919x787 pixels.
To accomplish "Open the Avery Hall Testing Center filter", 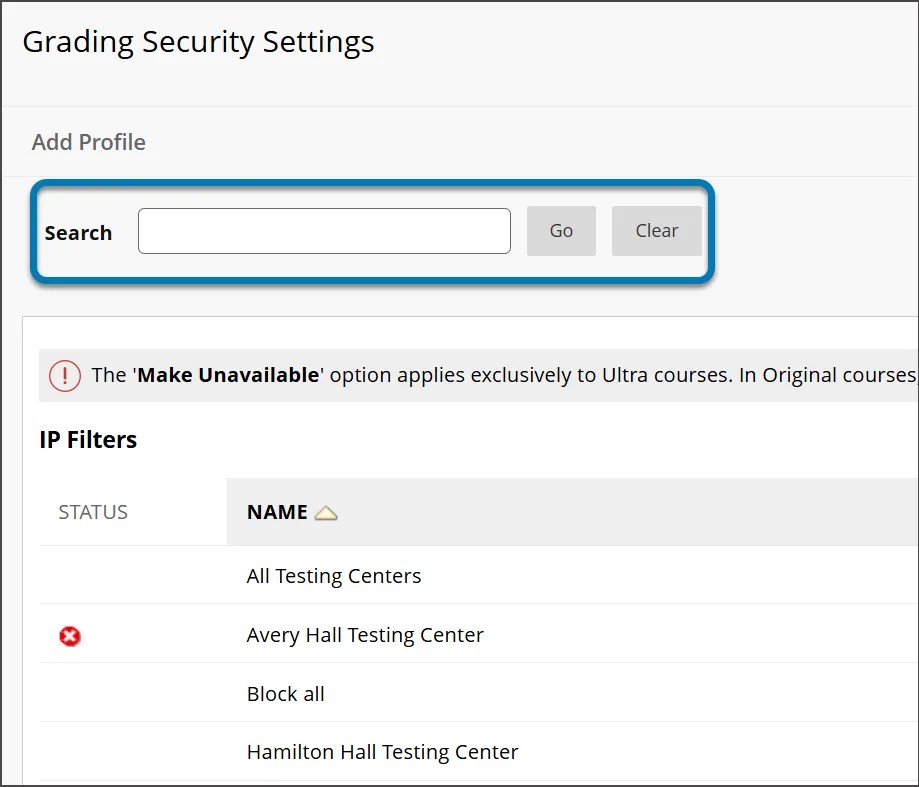I will click(x=364, y=635).
